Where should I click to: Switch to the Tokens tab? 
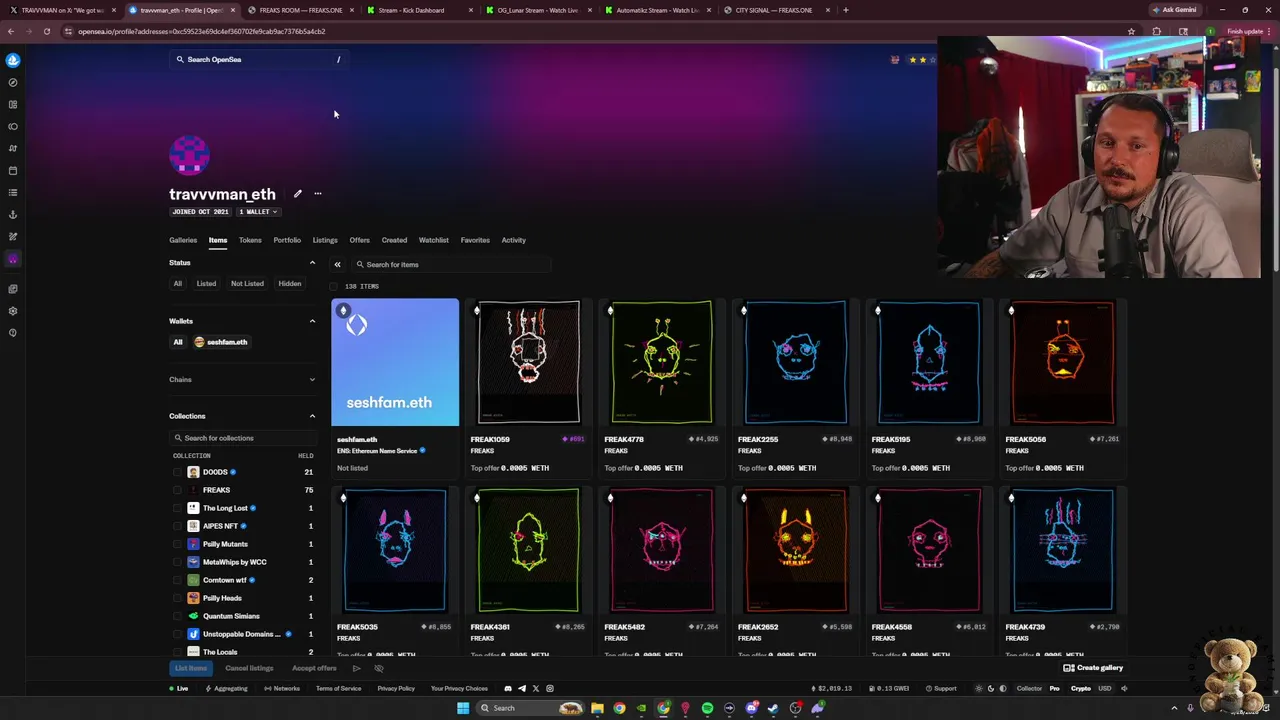pos(250,240)
